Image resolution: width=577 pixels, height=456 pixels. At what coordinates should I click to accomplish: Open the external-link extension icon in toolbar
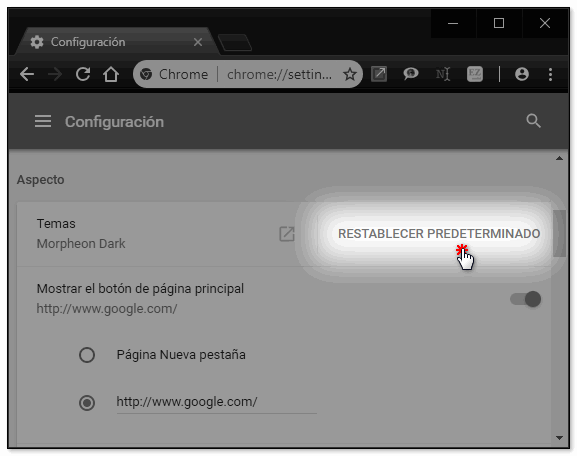coord(379,74)
